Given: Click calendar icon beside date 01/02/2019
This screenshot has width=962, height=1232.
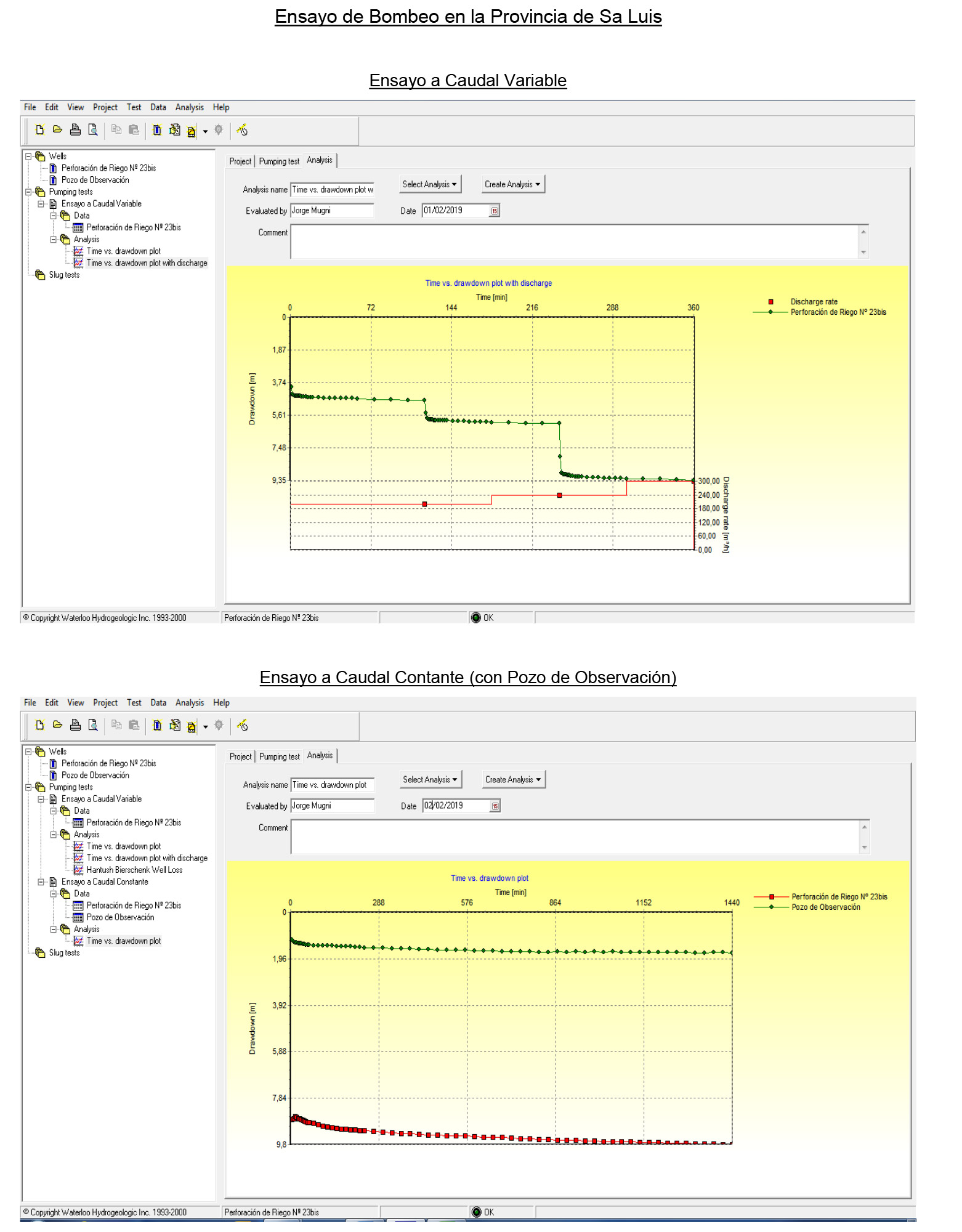Looking at the screenshot, I should [495, 211].
